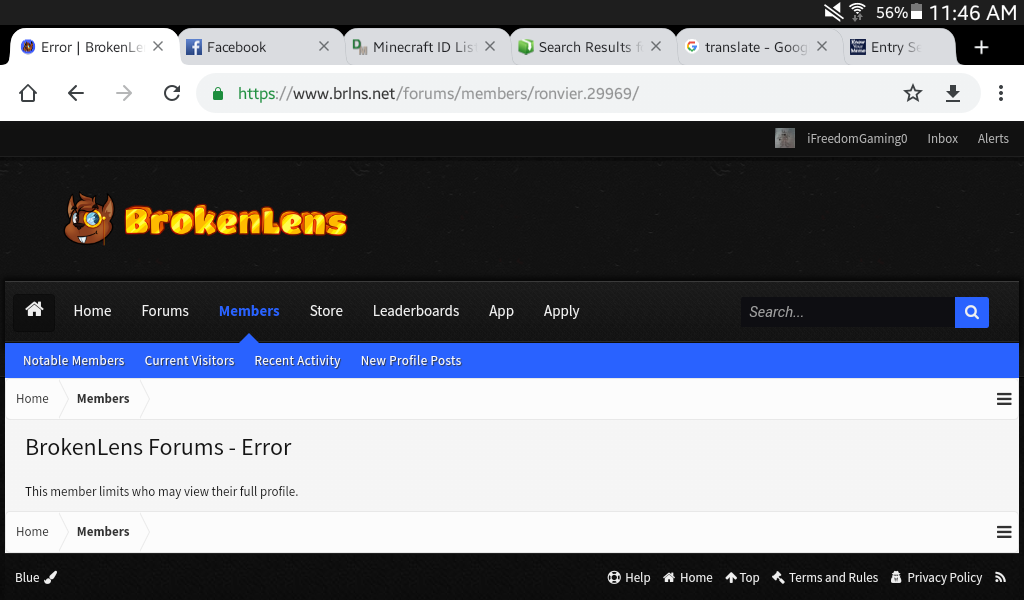The width and height of the screenshot is (1024, 600).
Task: Open downloads via download arrow icon
Action: (953, 94)
